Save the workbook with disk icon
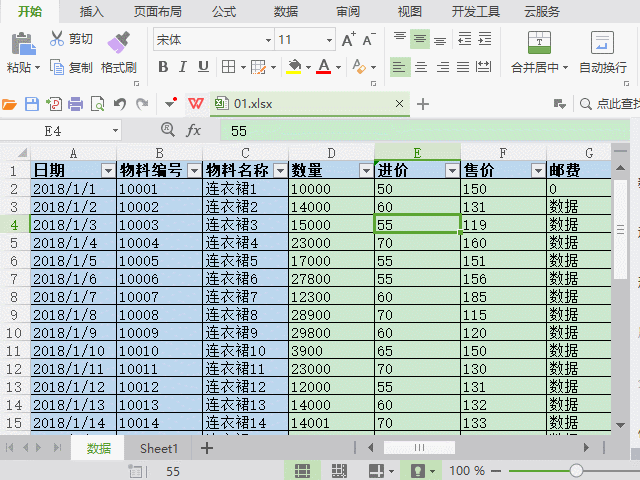Screen dimensions: 640x480 [x=32, y=104]
